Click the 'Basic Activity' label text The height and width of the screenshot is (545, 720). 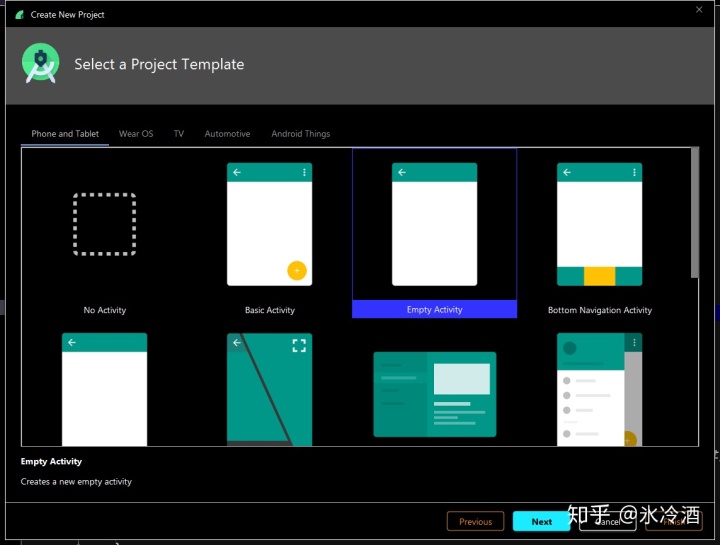pyautogui.click(x=270, y=310)
